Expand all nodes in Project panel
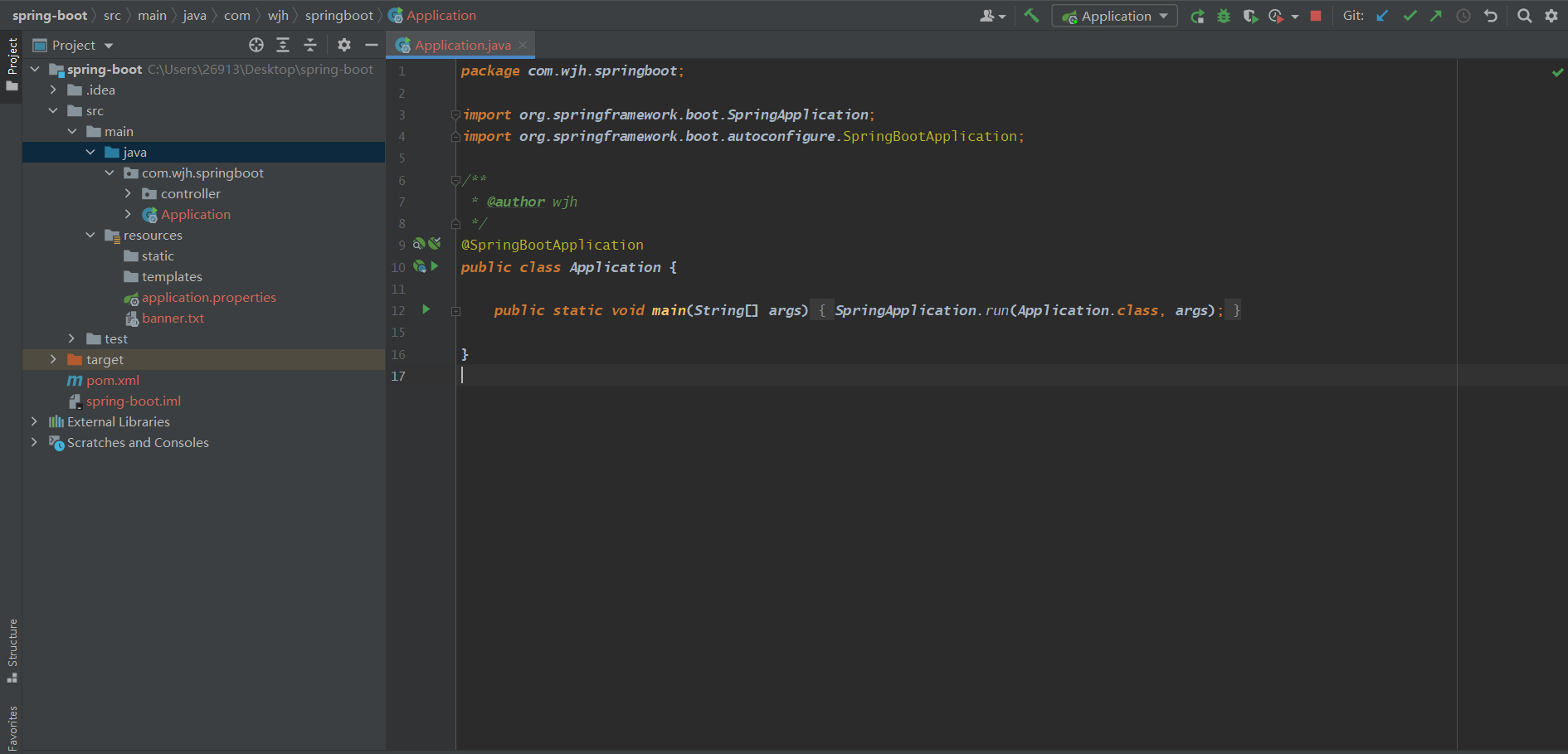 283,45
